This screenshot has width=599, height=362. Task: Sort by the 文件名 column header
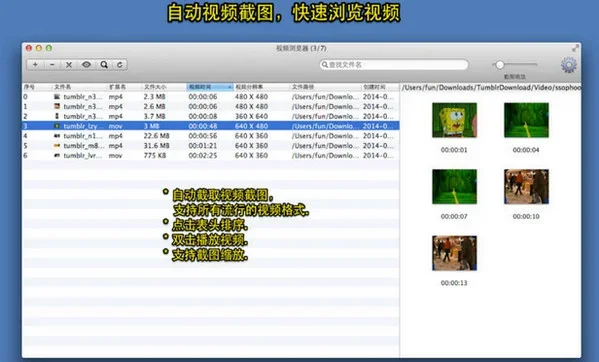pyautogui.click(x=63, y=87)
